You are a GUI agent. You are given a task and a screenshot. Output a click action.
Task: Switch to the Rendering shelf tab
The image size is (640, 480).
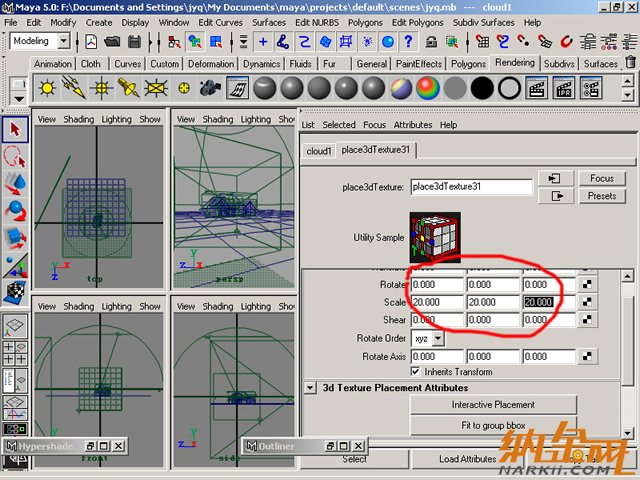point(515,62)
